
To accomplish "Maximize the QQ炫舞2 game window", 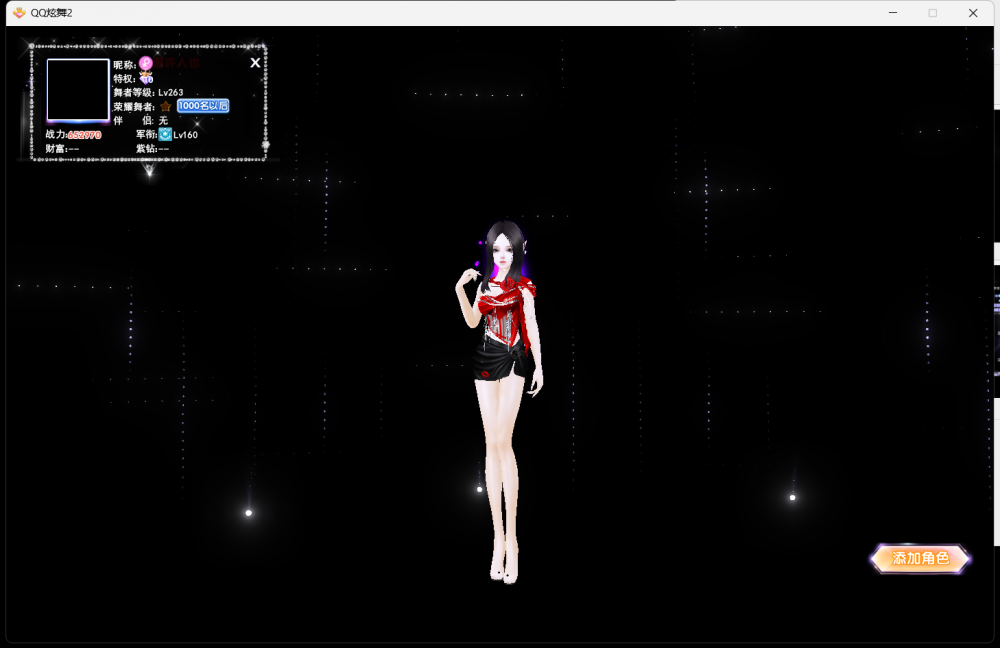I will [932, 13].
